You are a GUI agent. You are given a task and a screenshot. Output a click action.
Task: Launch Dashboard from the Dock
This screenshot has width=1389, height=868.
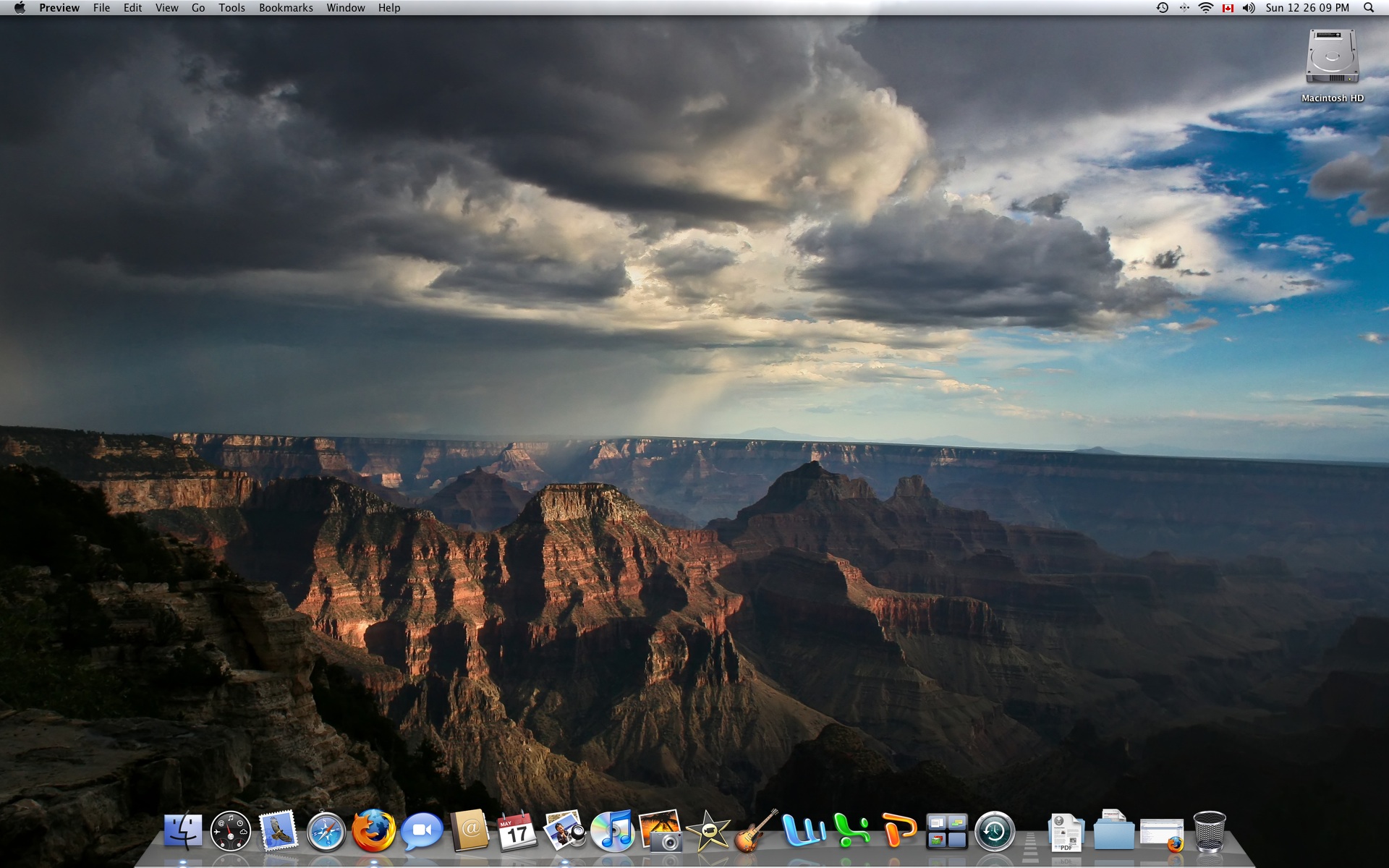(x=231, y=831)
